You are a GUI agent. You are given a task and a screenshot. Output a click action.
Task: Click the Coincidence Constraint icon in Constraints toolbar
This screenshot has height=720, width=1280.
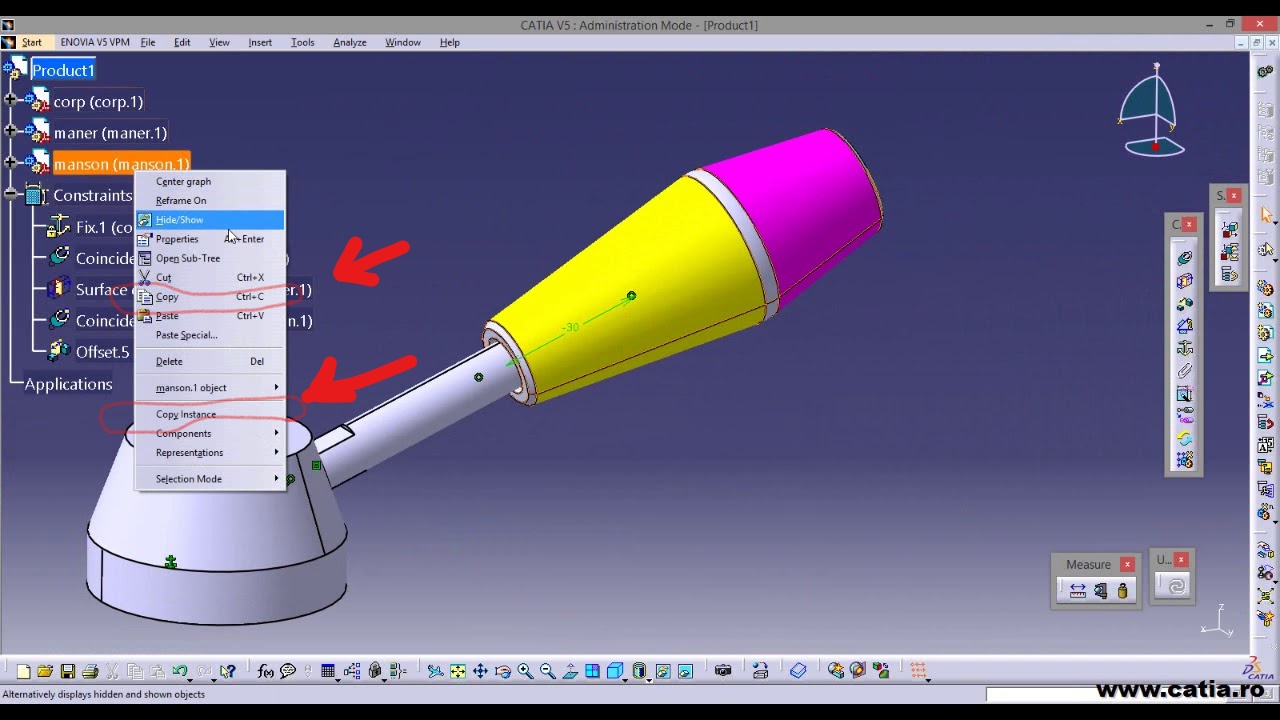pos(1185,258)
